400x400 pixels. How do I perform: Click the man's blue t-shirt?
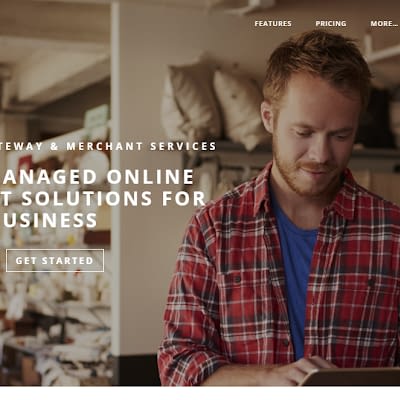pyautogui.click(x=293, y=267)
